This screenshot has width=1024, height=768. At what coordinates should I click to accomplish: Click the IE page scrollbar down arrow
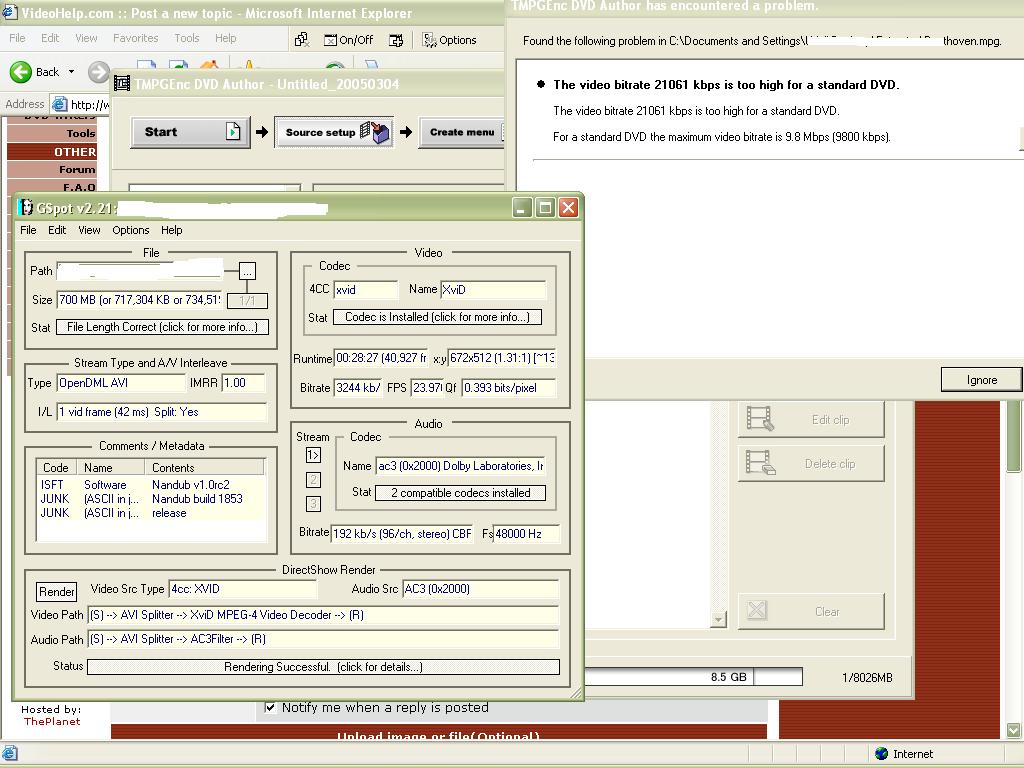coord(1013,730)
